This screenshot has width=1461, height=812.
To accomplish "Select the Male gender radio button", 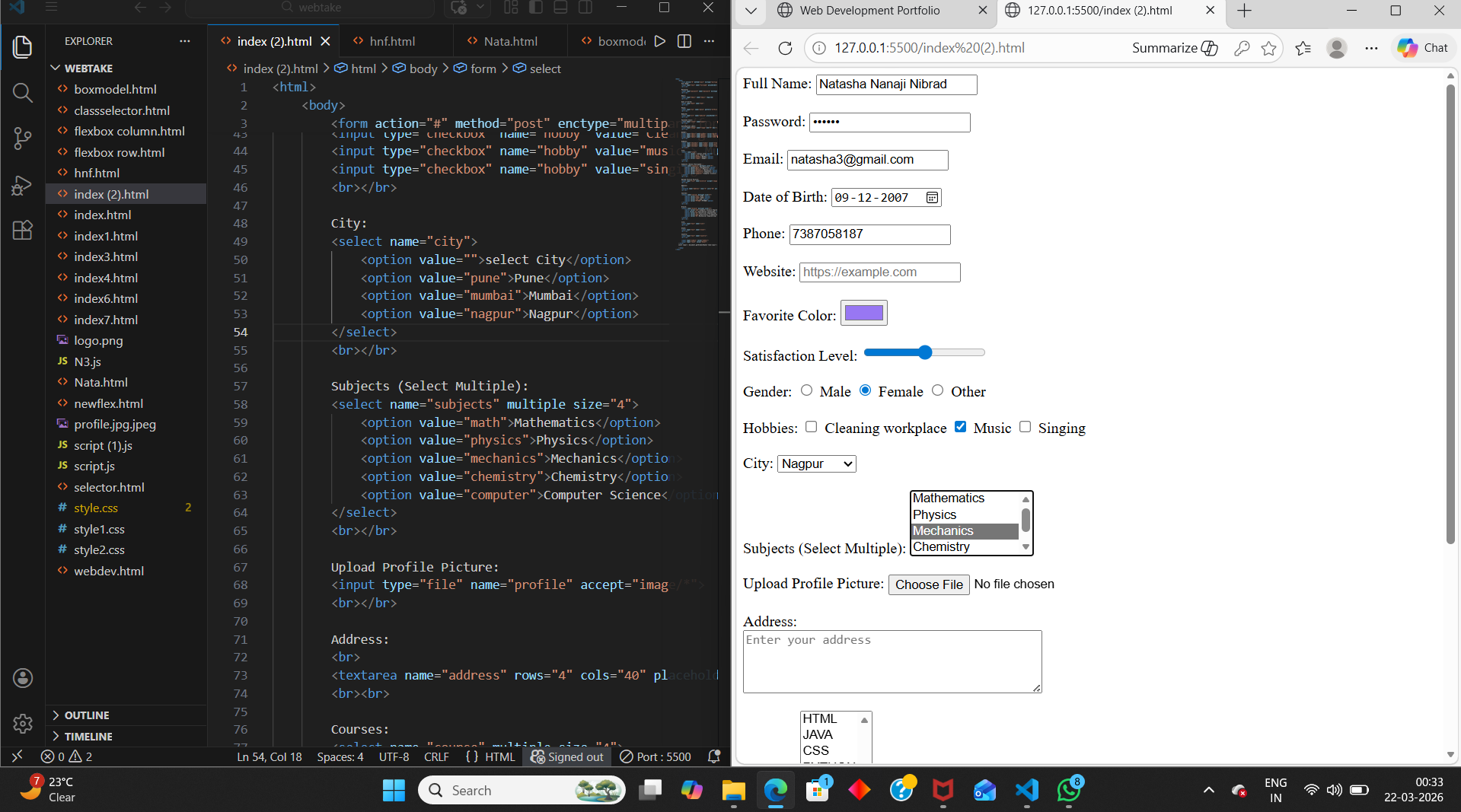I will coord(807,390).
